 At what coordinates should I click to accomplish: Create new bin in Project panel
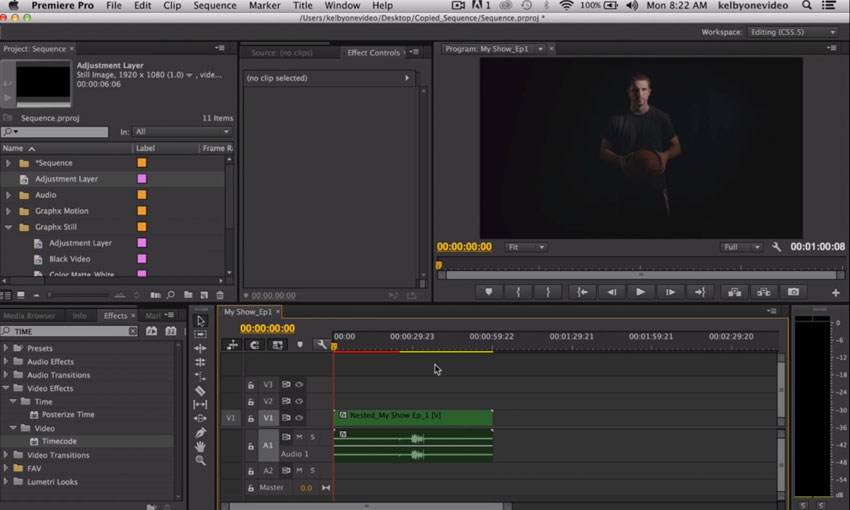188,295
